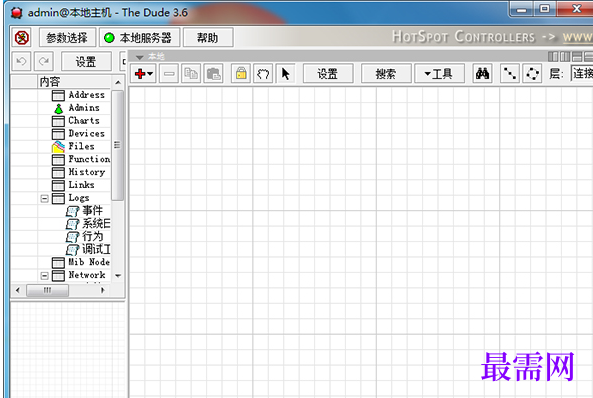Open the 层 layer combo box
This screenshot has height=398, width=593.
[x=582, y=73]
